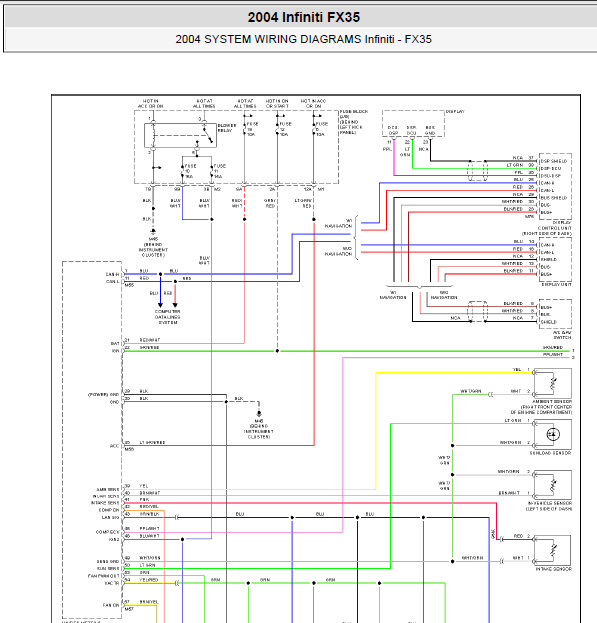Image resolution: width=597 pixels, height=623 pixels.
Task: Click the COMPUTER DATA LINES SYSTEM label
Action: point(168,317)
